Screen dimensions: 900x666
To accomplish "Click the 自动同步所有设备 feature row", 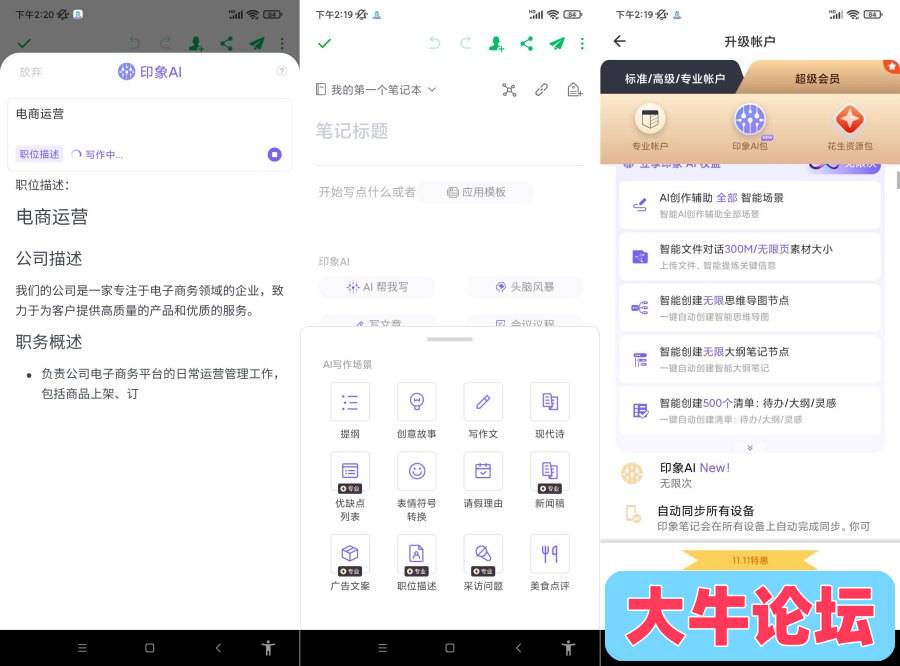I will [750, 517].
